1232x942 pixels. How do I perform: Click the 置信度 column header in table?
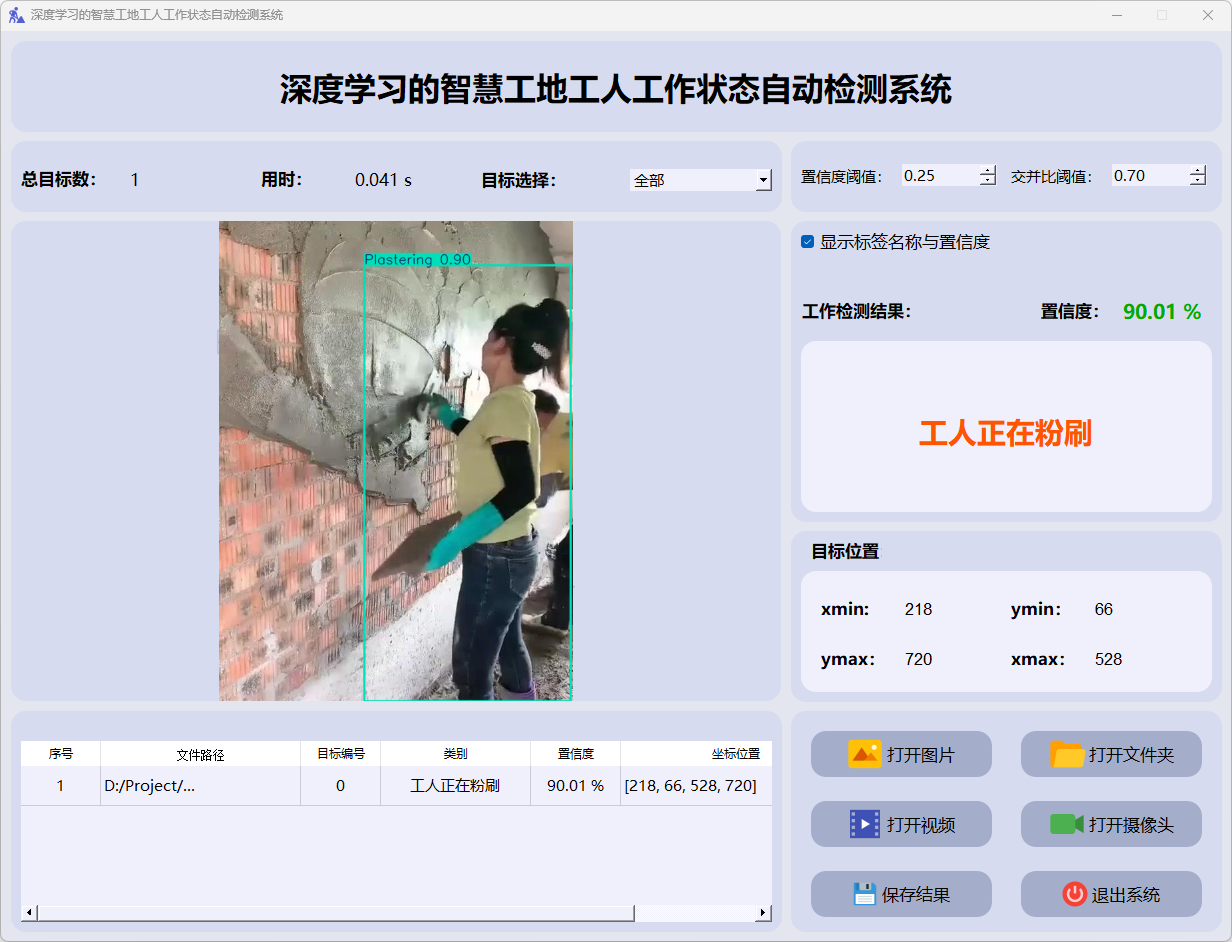point(575,754)
